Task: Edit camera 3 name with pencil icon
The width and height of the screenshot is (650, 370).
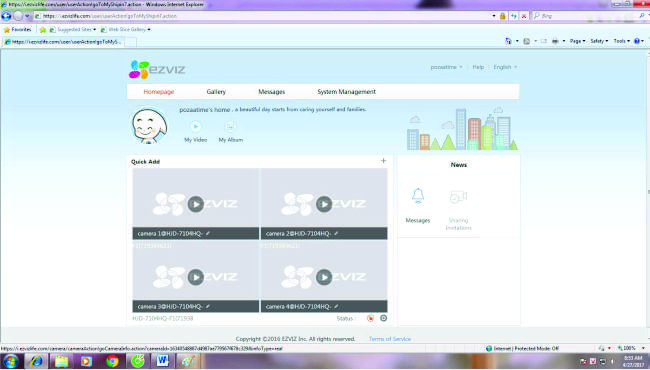Action: click(208, 306)
